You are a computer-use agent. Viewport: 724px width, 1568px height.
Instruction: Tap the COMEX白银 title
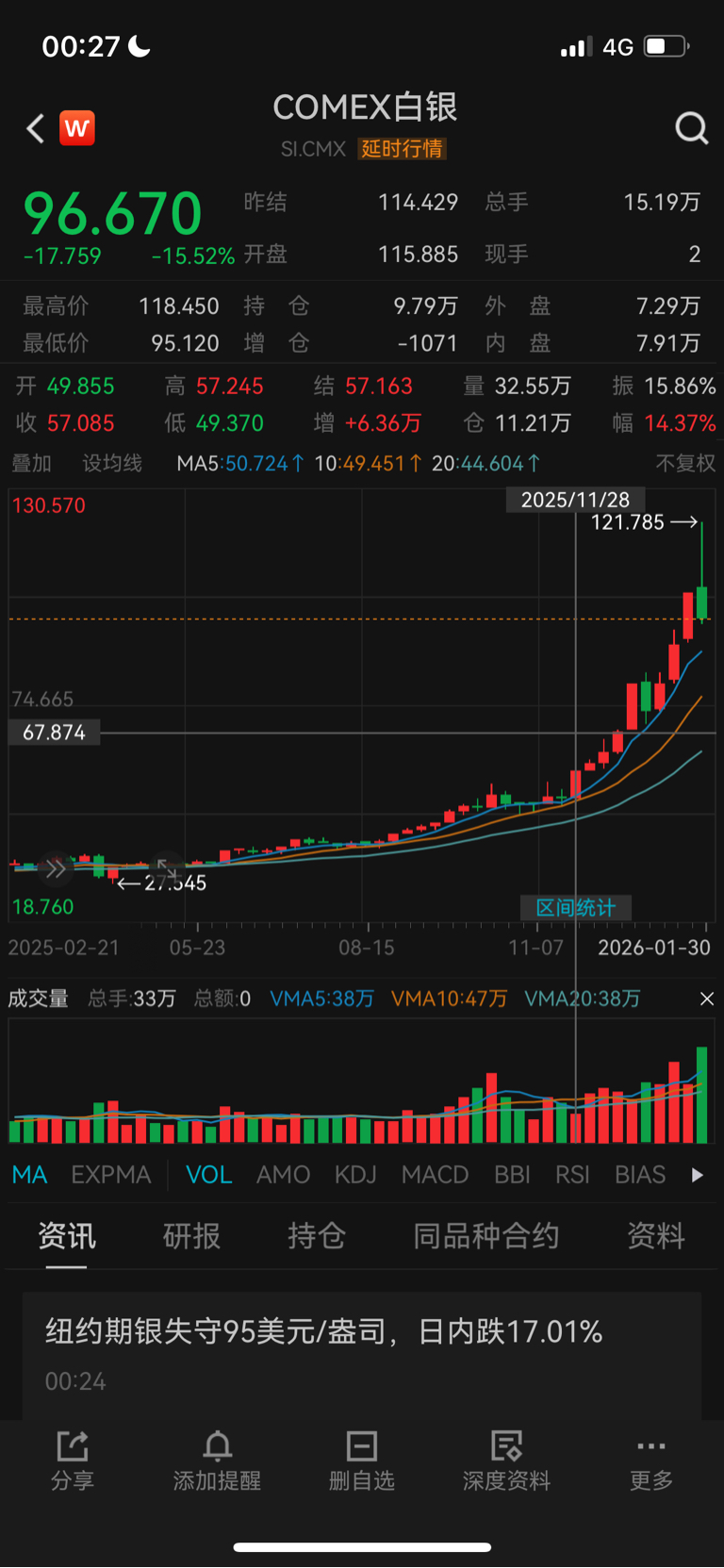[x=365, y=107]
